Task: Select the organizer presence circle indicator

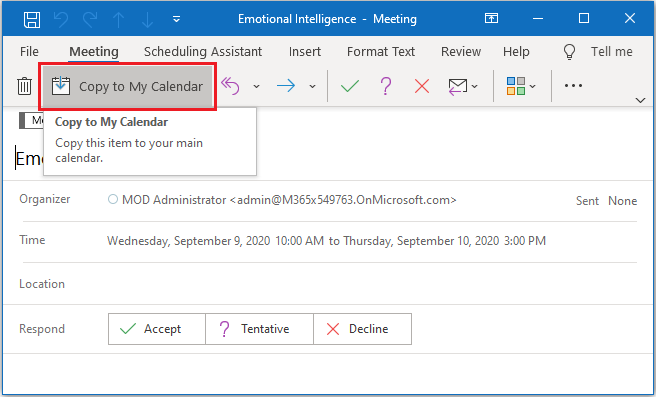Action: pyautogui.click(x=113, y=199)
